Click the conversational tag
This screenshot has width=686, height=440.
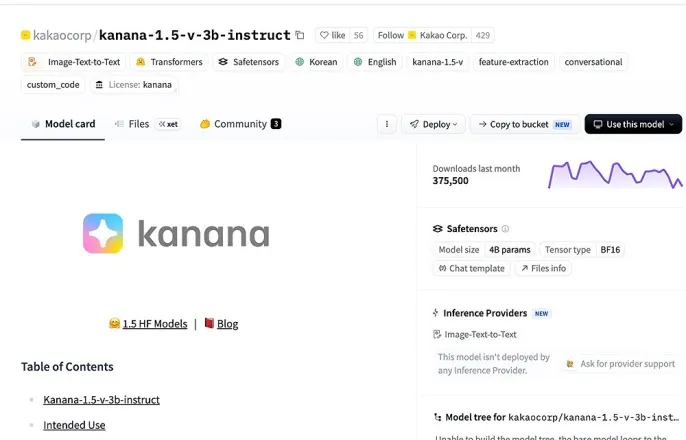(593, 62)
